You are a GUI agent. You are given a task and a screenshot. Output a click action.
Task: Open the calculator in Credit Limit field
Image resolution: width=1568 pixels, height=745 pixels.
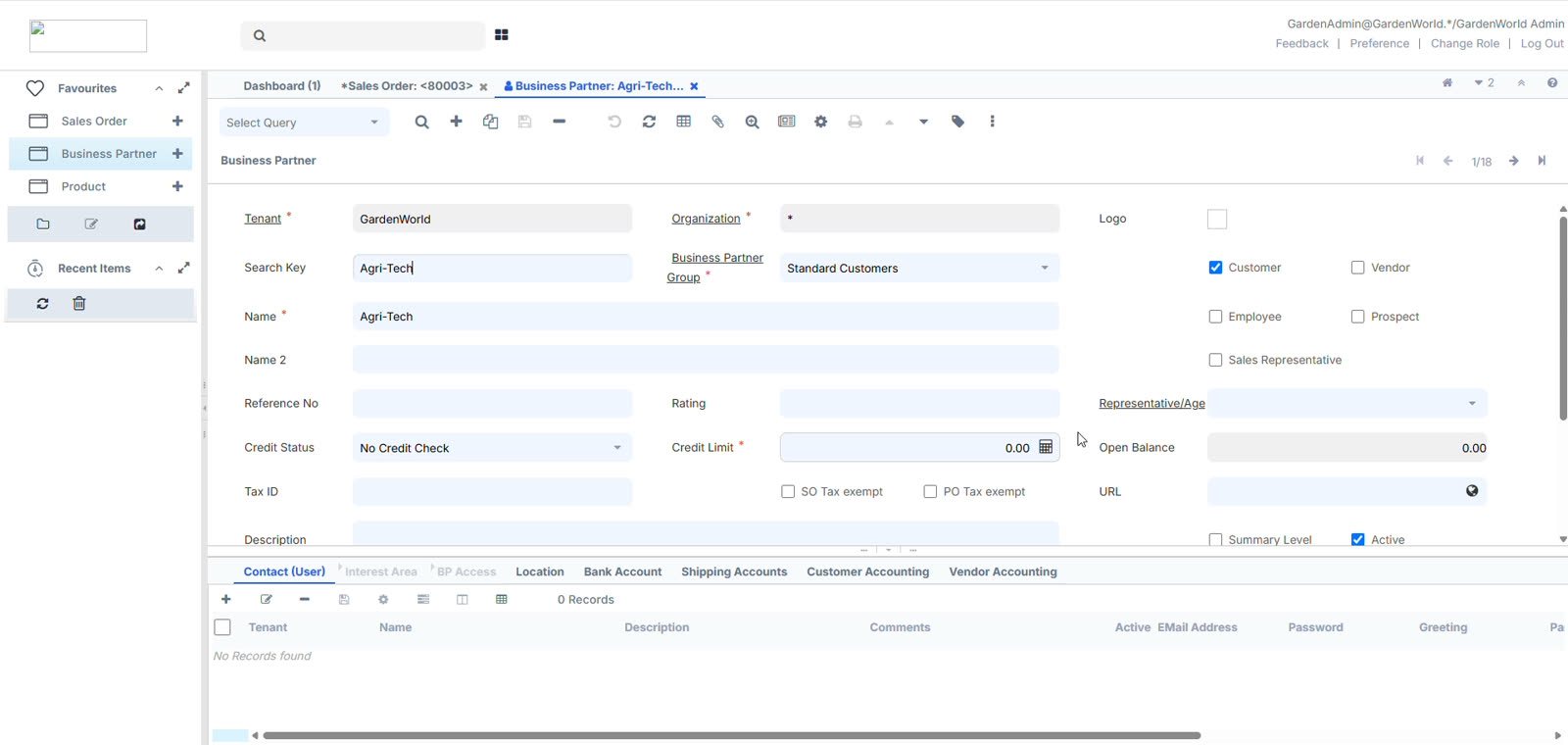[x=1046, y=447]
